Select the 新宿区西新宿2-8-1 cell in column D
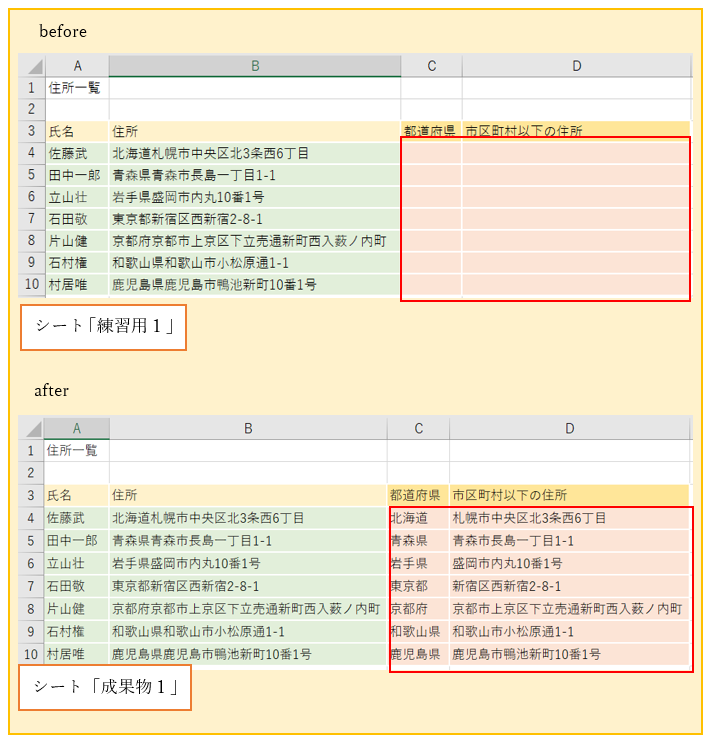 (569, 587)
